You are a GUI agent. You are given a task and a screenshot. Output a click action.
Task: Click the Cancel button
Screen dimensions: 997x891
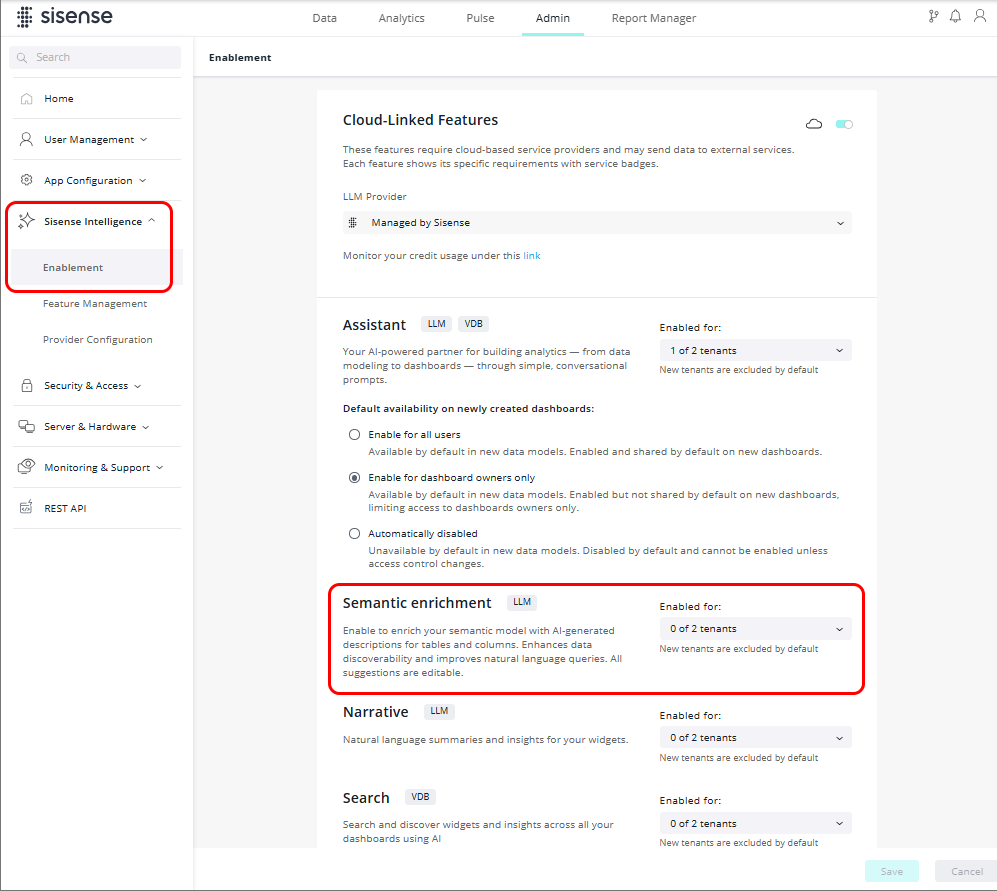pyautogui.click(x=966, y=871)
